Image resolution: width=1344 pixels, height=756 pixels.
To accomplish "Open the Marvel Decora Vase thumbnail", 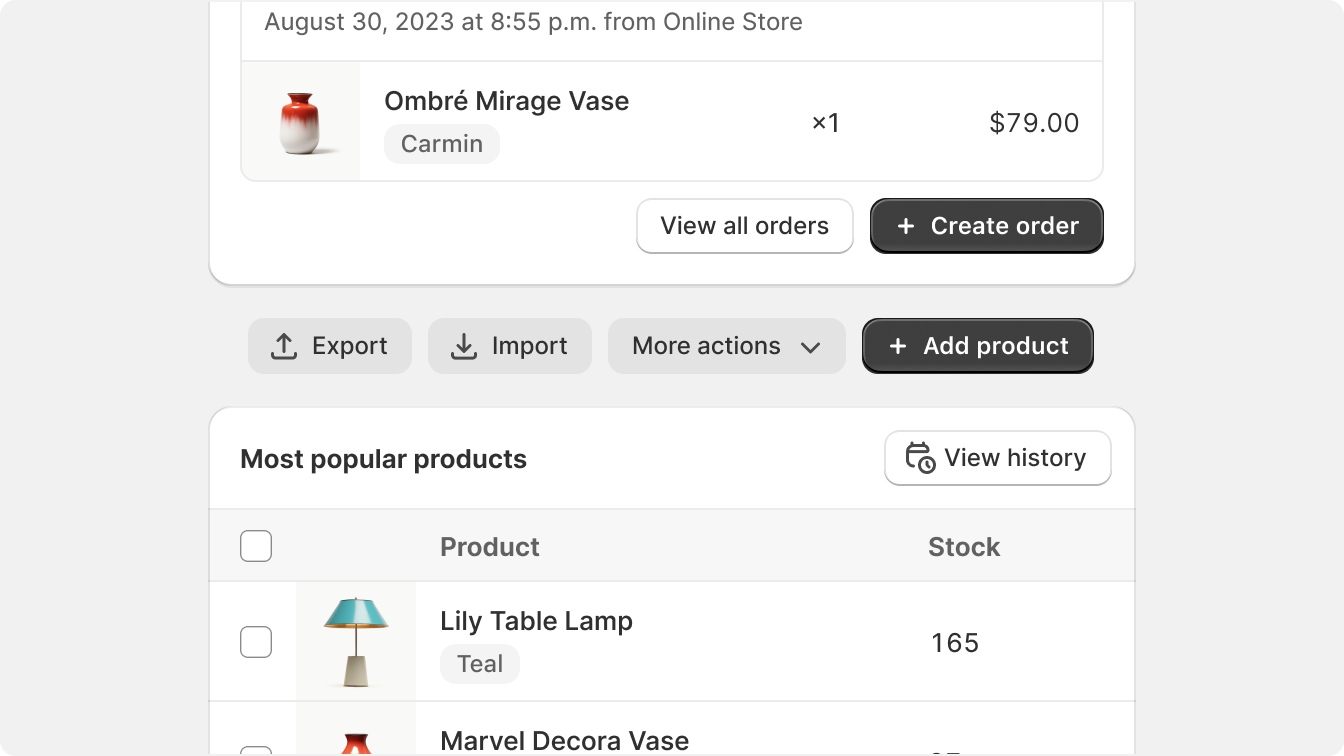I will pyautogui.click(x=356, y=730).
